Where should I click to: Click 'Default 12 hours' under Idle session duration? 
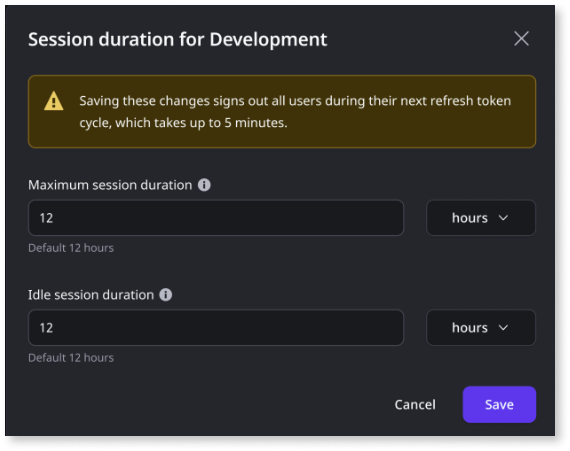[71, 358]
